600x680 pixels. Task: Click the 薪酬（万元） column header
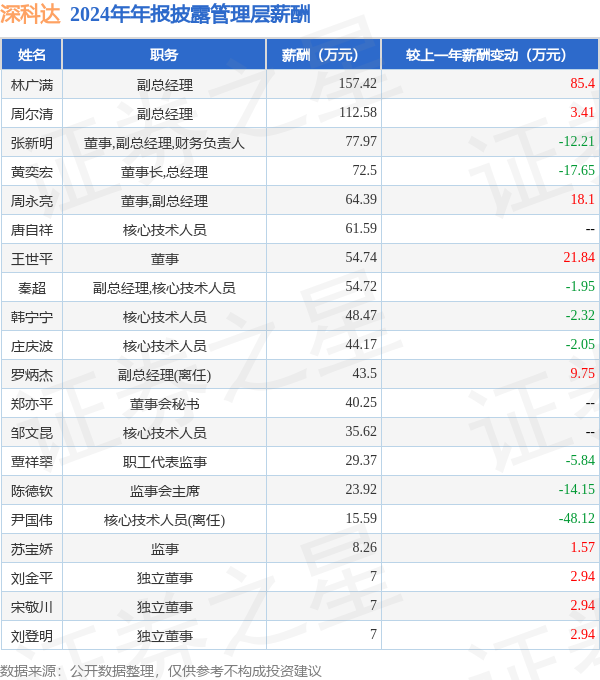[x=323, y=55]
